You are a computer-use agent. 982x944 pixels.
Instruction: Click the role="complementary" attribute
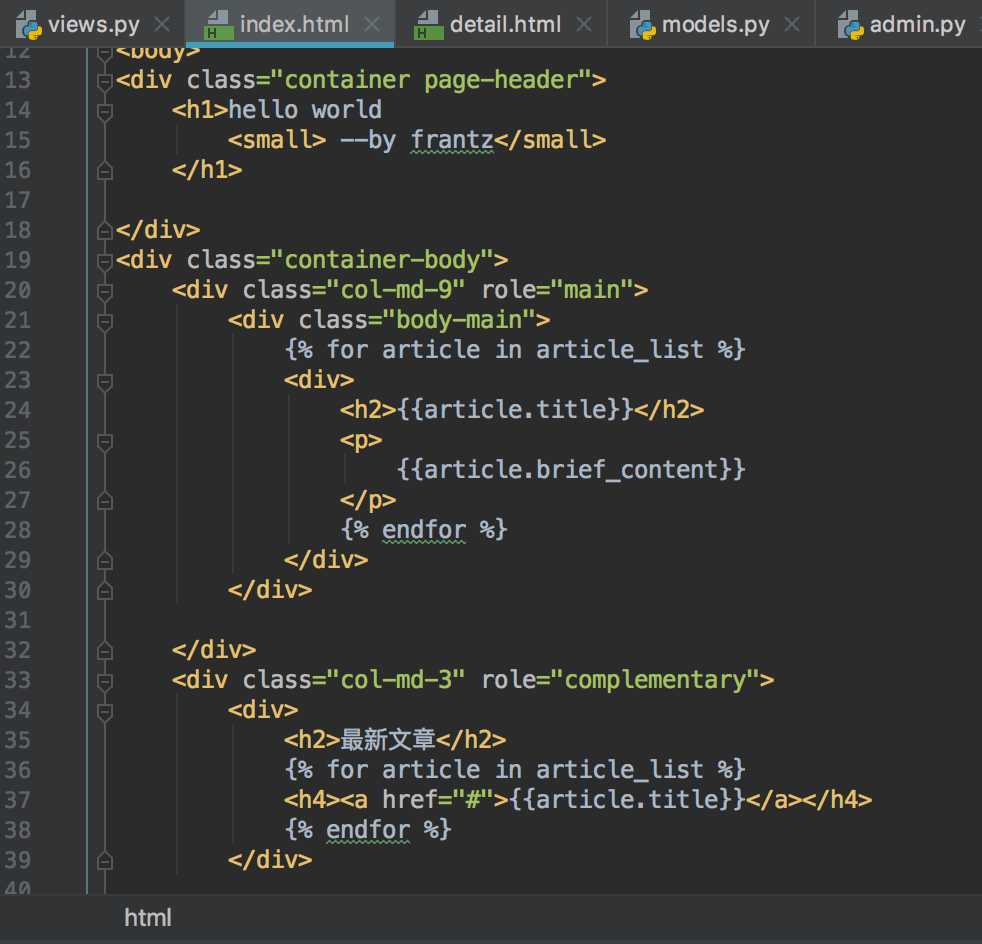pyautogui.click(x=621, y=680)
